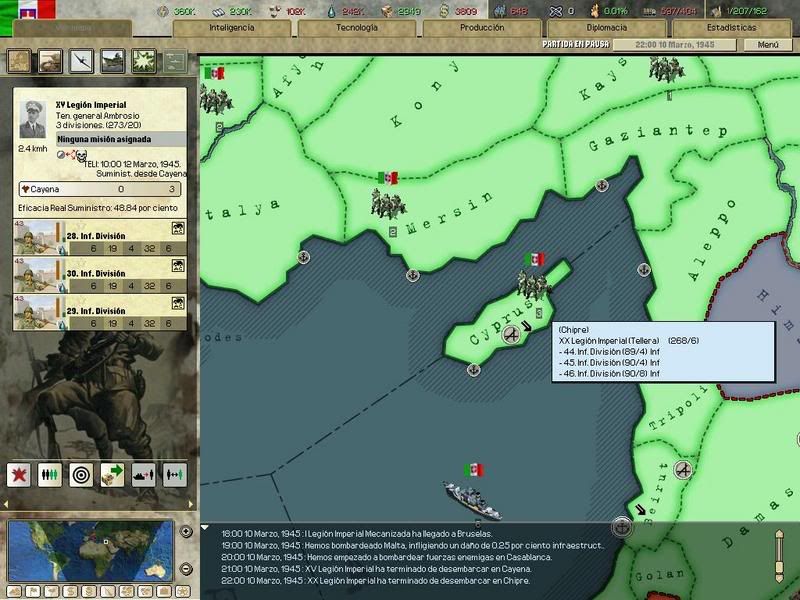Select the 28. Inf. División row
This screenshot has width=800, height=600.
(100, 238)
